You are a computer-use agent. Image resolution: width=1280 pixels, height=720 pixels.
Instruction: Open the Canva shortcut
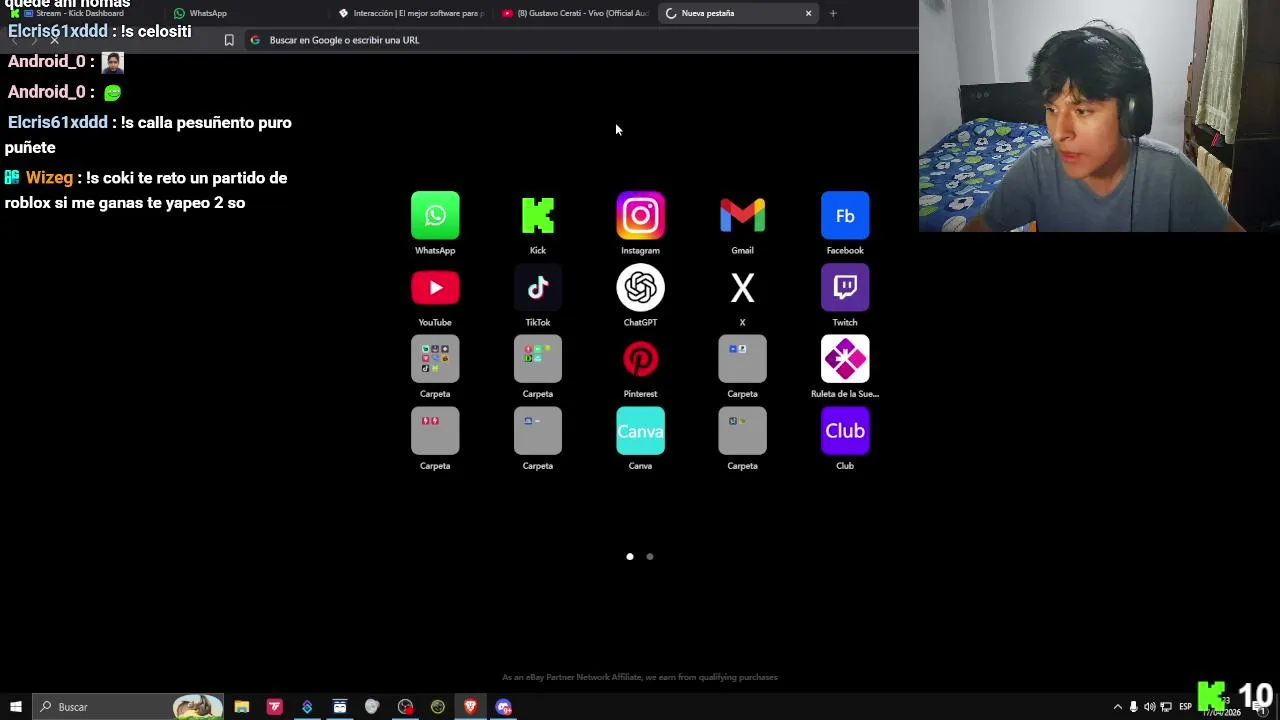point(641,431)
